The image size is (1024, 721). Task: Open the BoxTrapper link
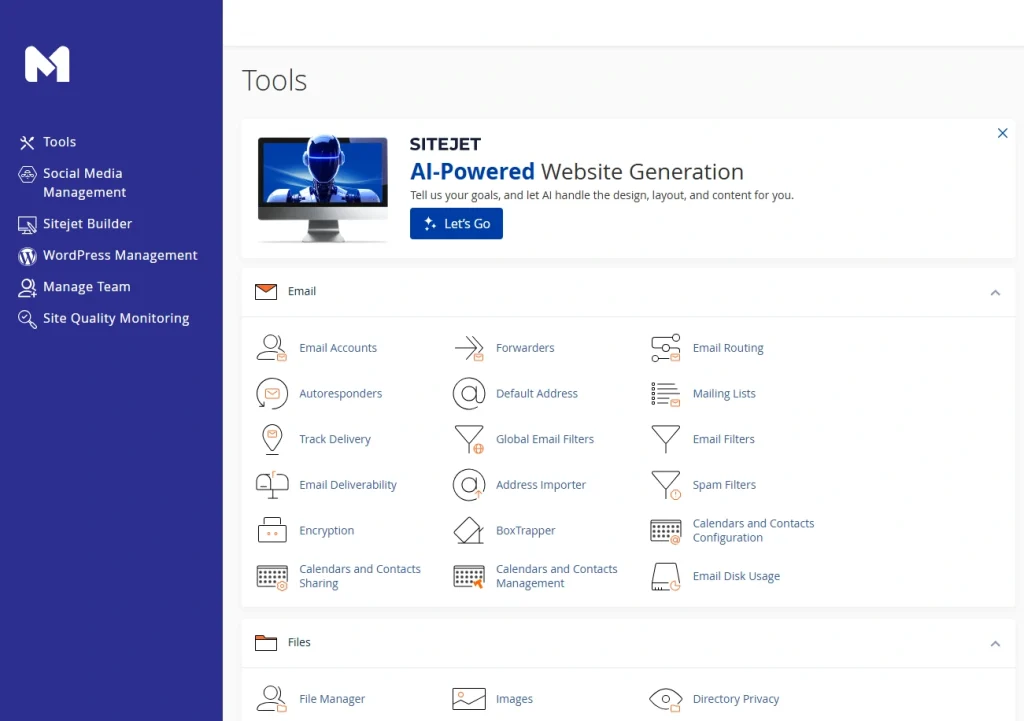(x=526, y=530)
